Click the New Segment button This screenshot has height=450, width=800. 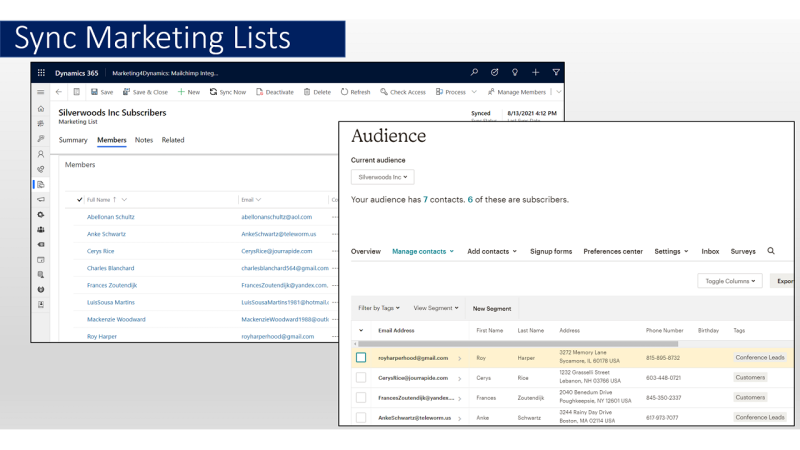492,309
